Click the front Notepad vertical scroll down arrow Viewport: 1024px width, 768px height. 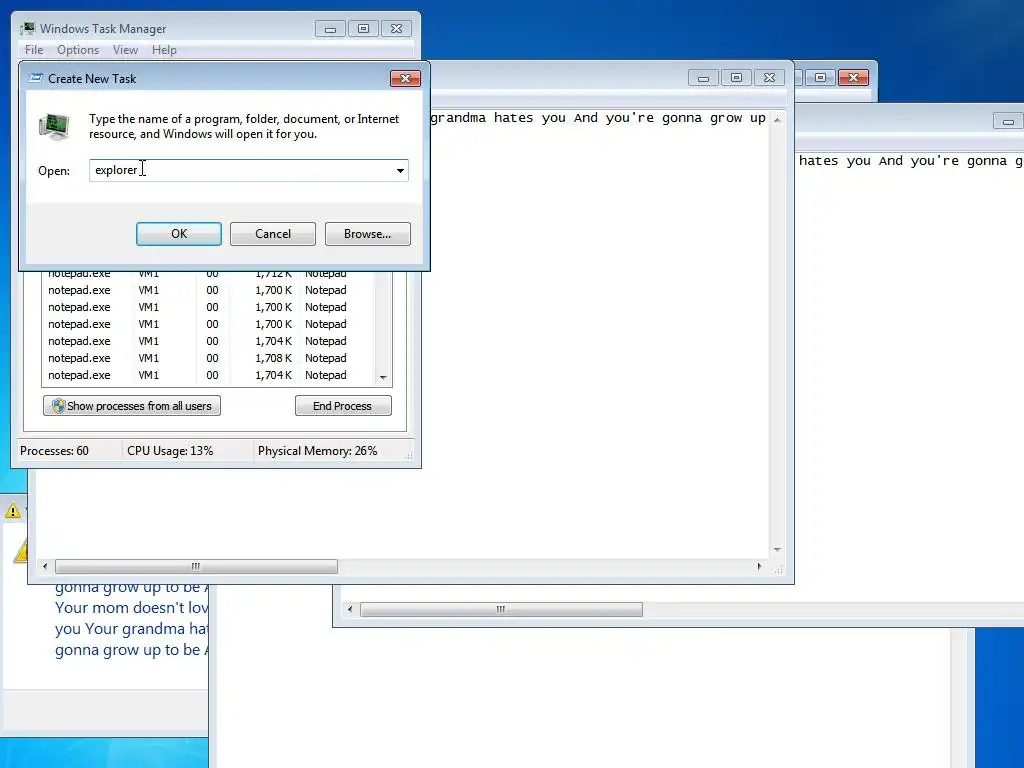(777, 550)
